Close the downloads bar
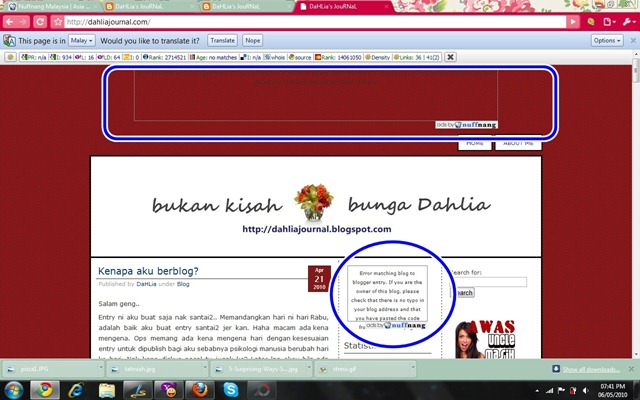The image size is (640, 400). click(631, 369)
